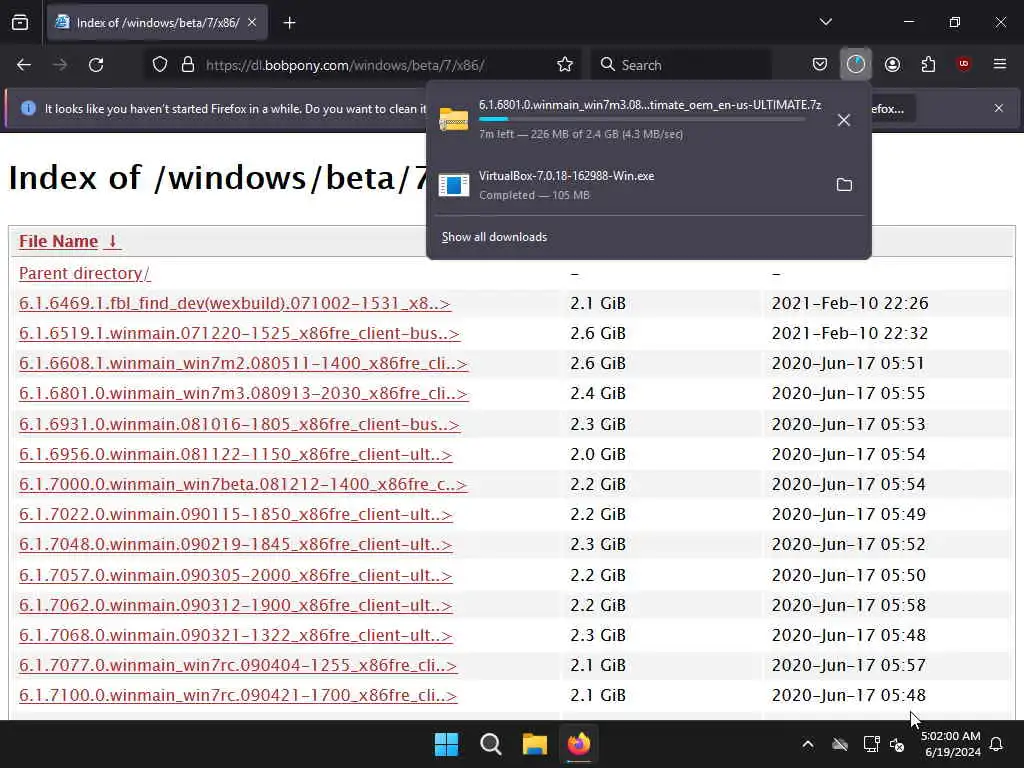Screen dimensions: 1024x768
Task: Download 6.1.6931.0 winmain build
Action: point(239,424)
